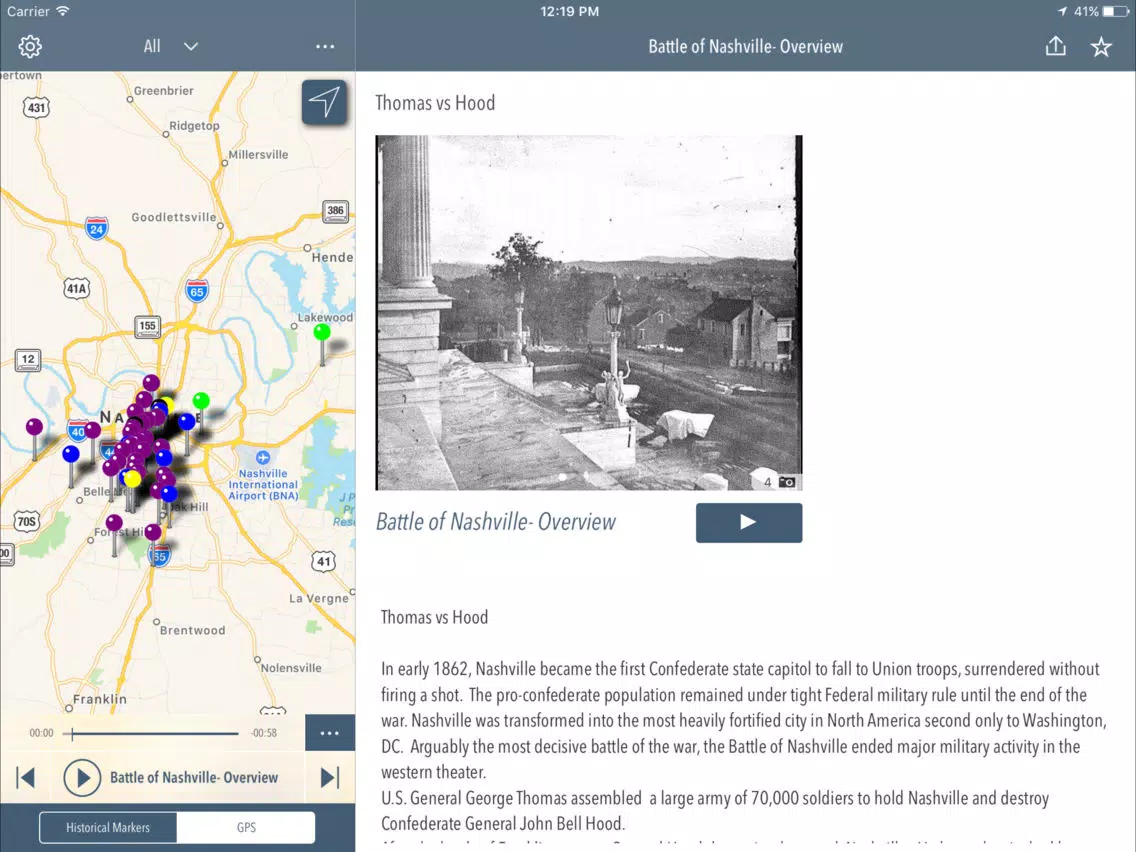Image resolution: width=1136 pixels, height=852 pixels.
Task: Switch to the GPS tab
Action: [x=246, y=827]
